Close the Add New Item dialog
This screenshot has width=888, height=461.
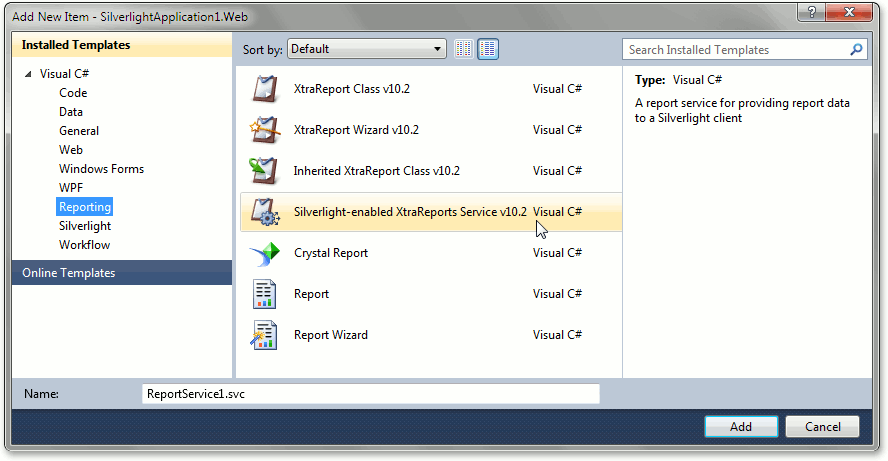849,12
